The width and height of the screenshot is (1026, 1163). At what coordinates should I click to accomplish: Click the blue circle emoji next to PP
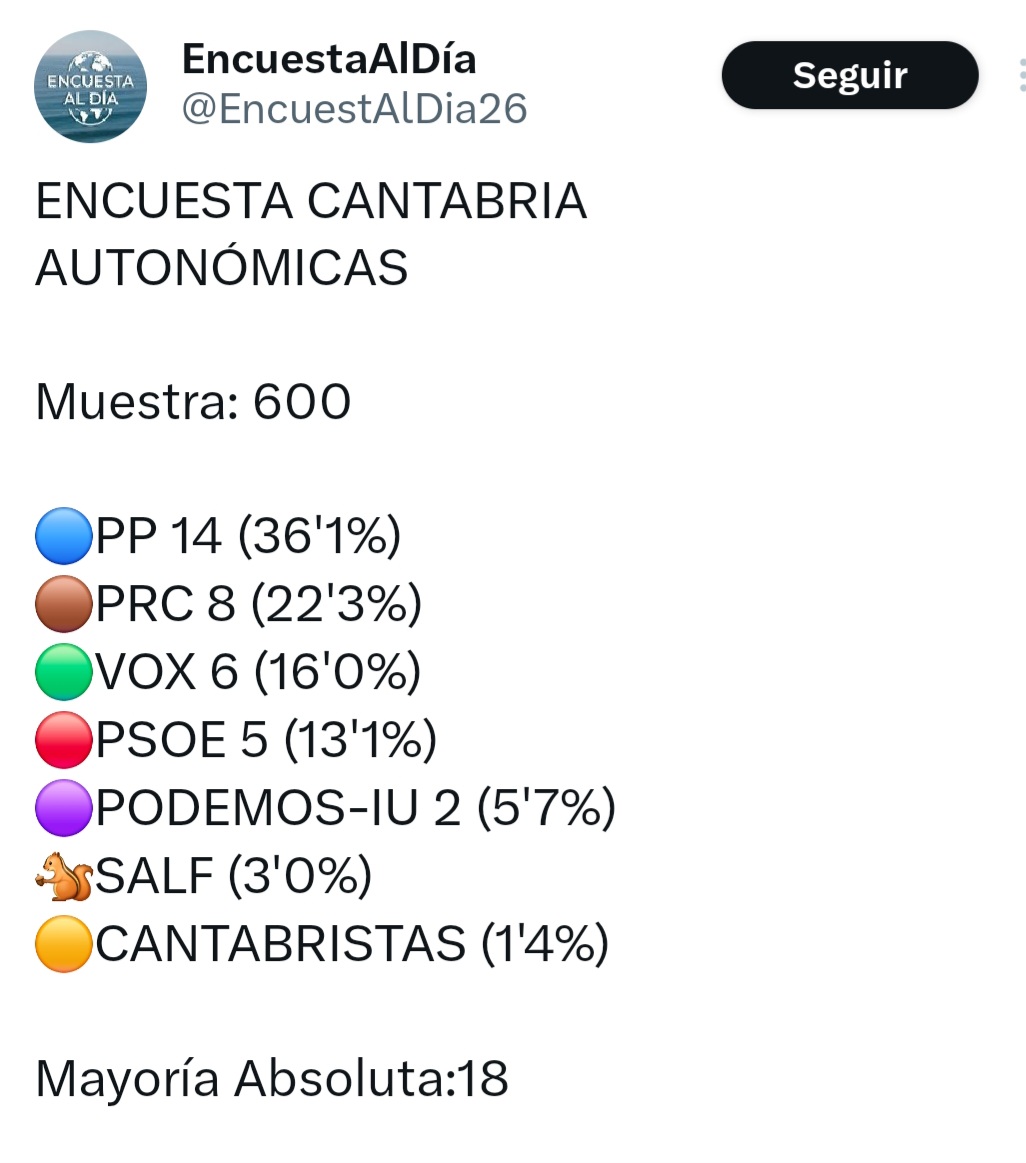63,537
